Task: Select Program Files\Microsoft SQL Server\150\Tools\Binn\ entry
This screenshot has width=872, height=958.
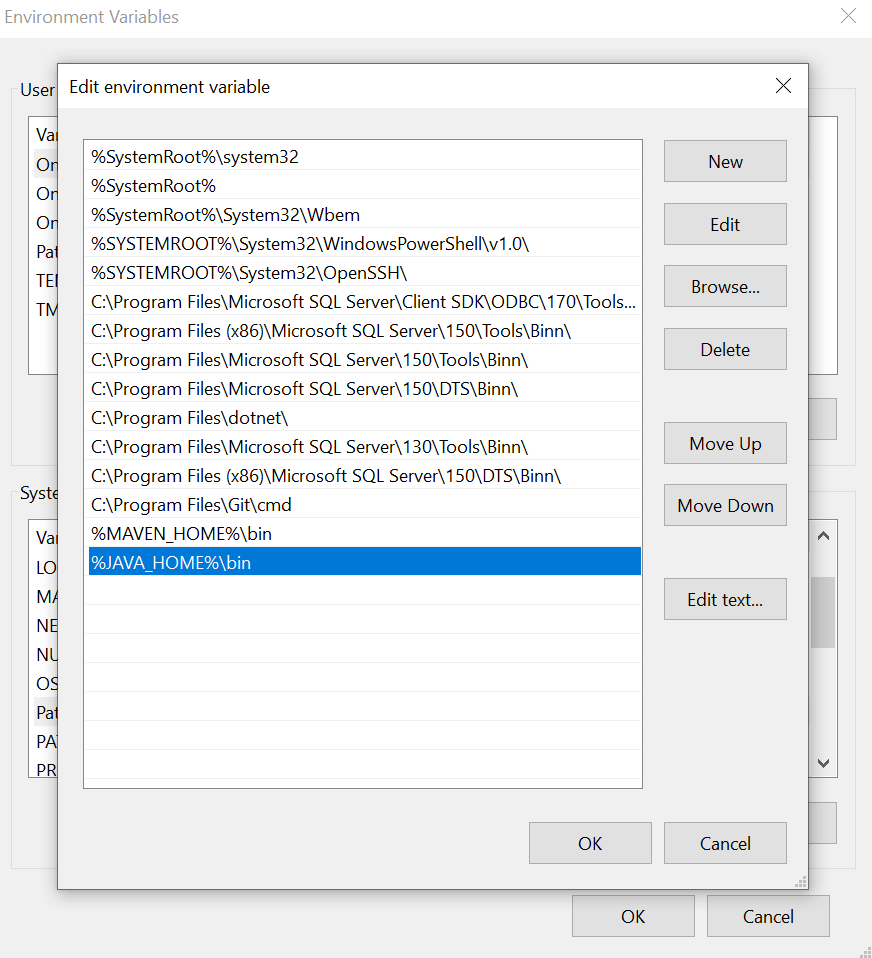Action: tap(365, 360)
